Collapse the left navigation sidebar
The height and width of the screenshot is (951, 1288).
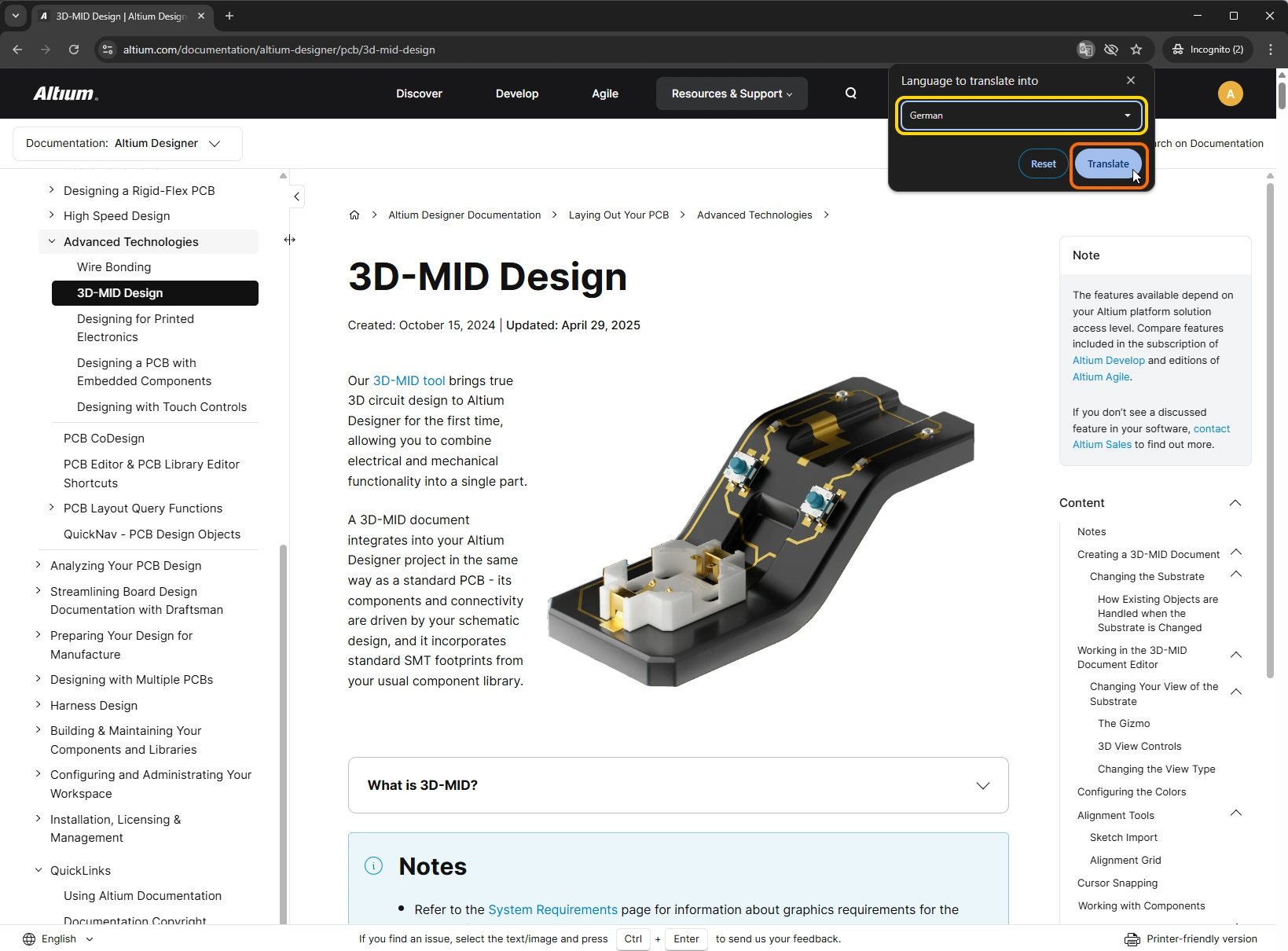coord(296,196)
